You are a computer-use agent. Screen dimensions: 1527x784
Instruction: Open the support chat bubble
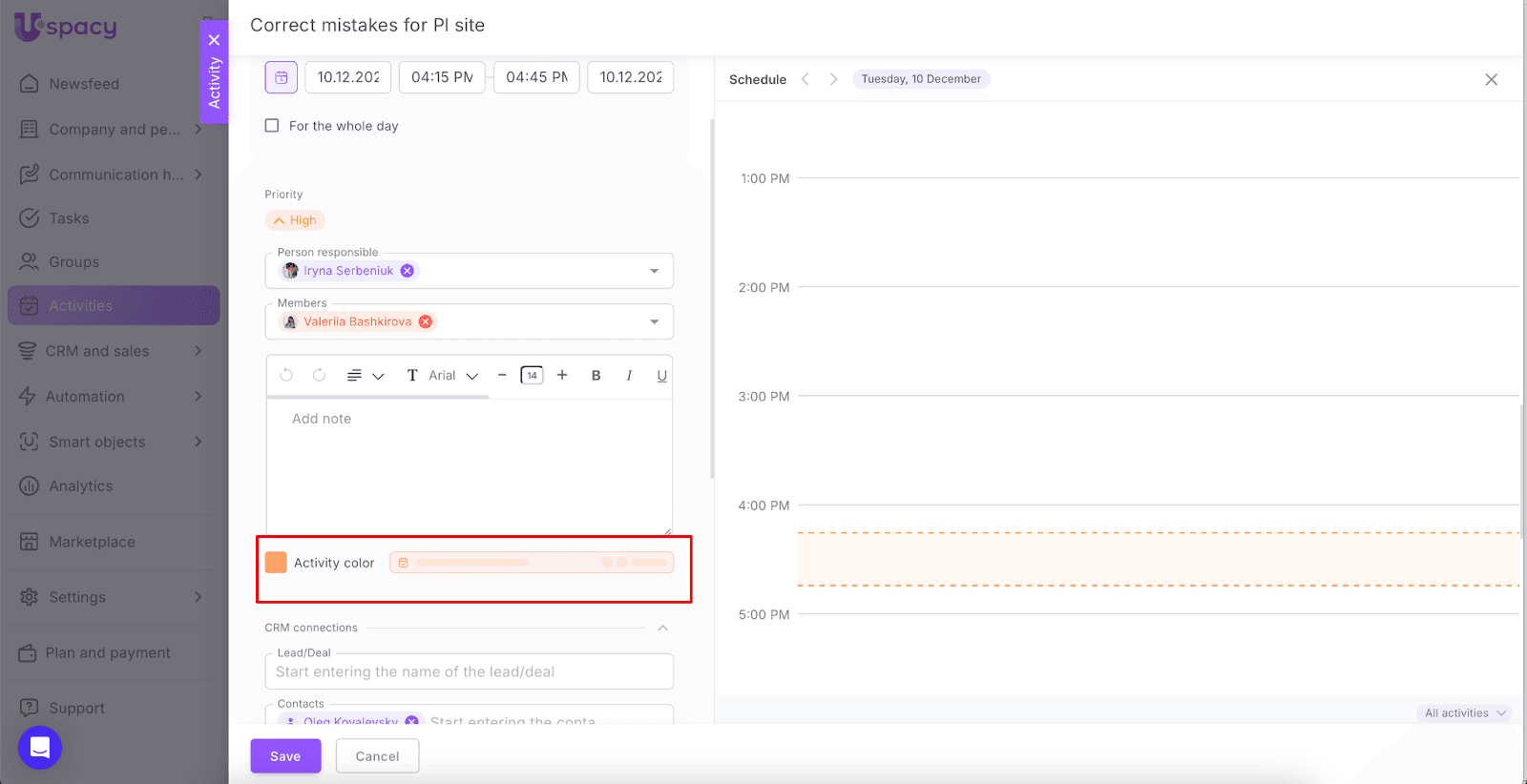[x=40, y=748]
